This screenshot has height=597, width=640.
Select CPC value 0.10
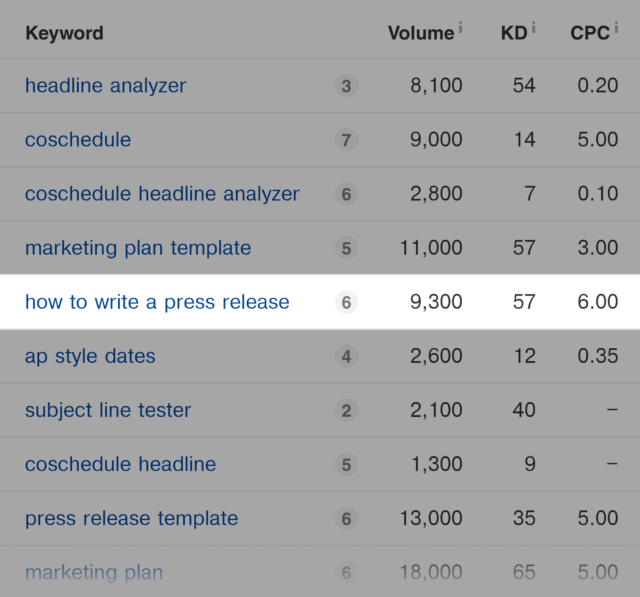598,194
